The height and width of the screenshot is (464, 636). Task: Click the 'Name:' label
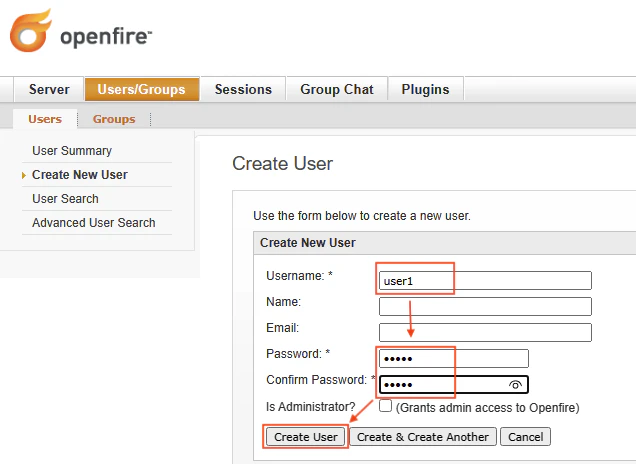click(x=283, y=302)
